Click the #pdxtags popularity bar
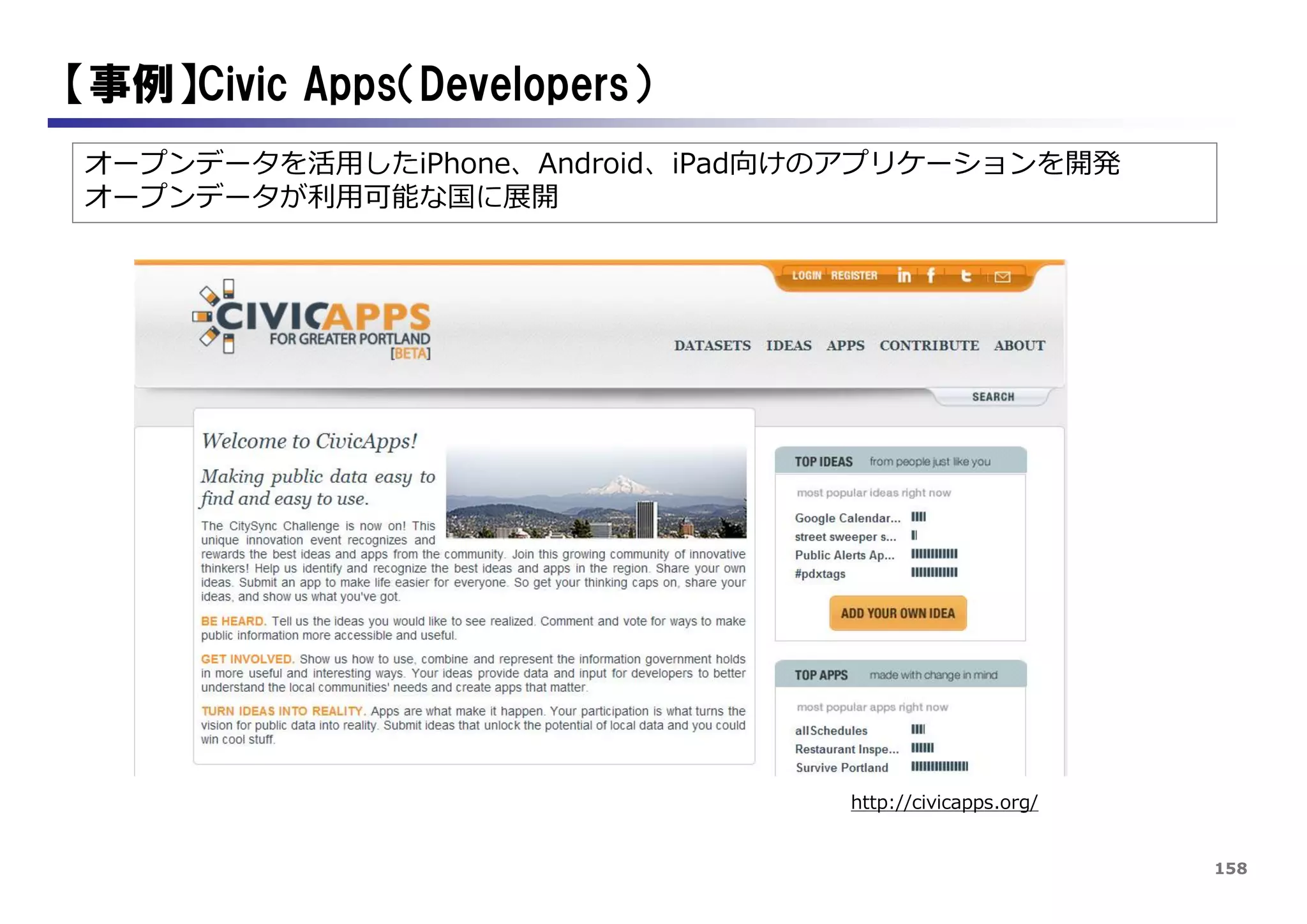Screen dimensions: 1307x924 [x=934, y=572]
